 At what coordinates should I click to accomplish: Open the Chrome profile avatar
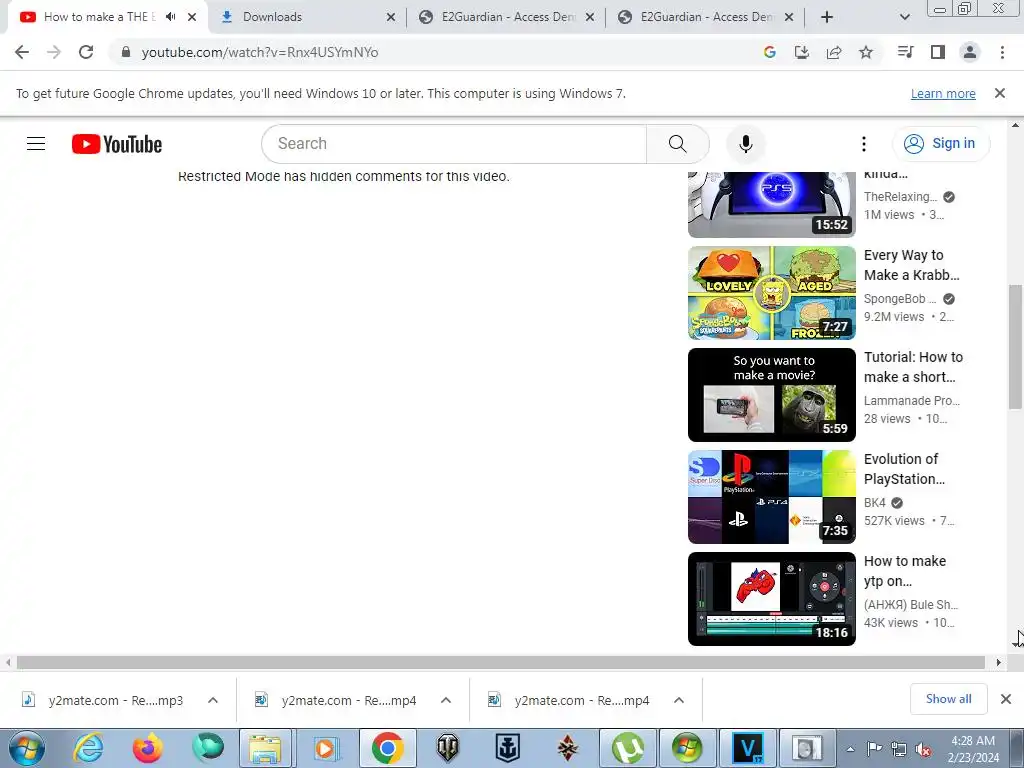pyautogui.click(x=970, y=52)
